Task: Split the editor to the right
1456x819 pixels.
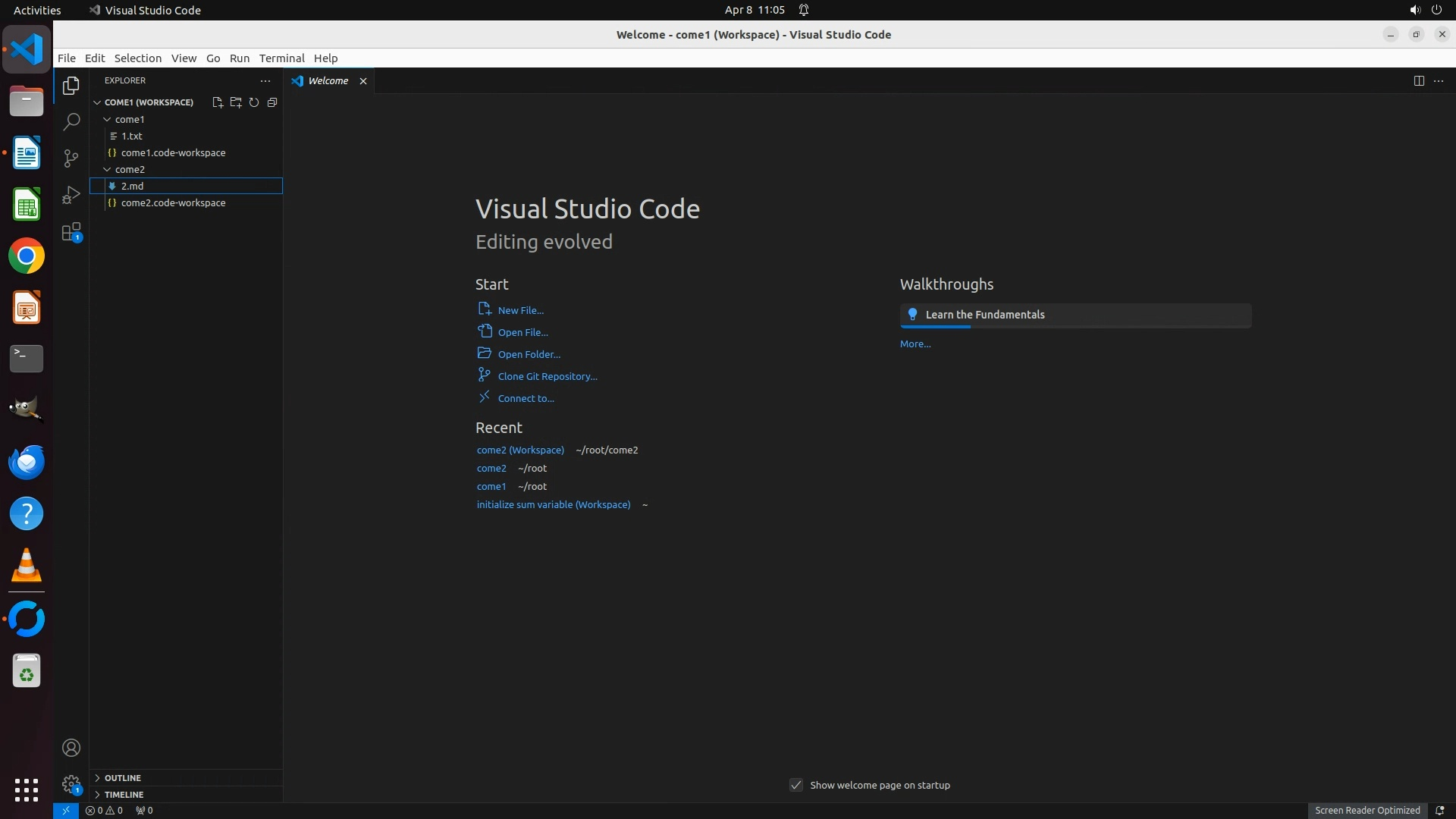Action: tap(1419, 81)
